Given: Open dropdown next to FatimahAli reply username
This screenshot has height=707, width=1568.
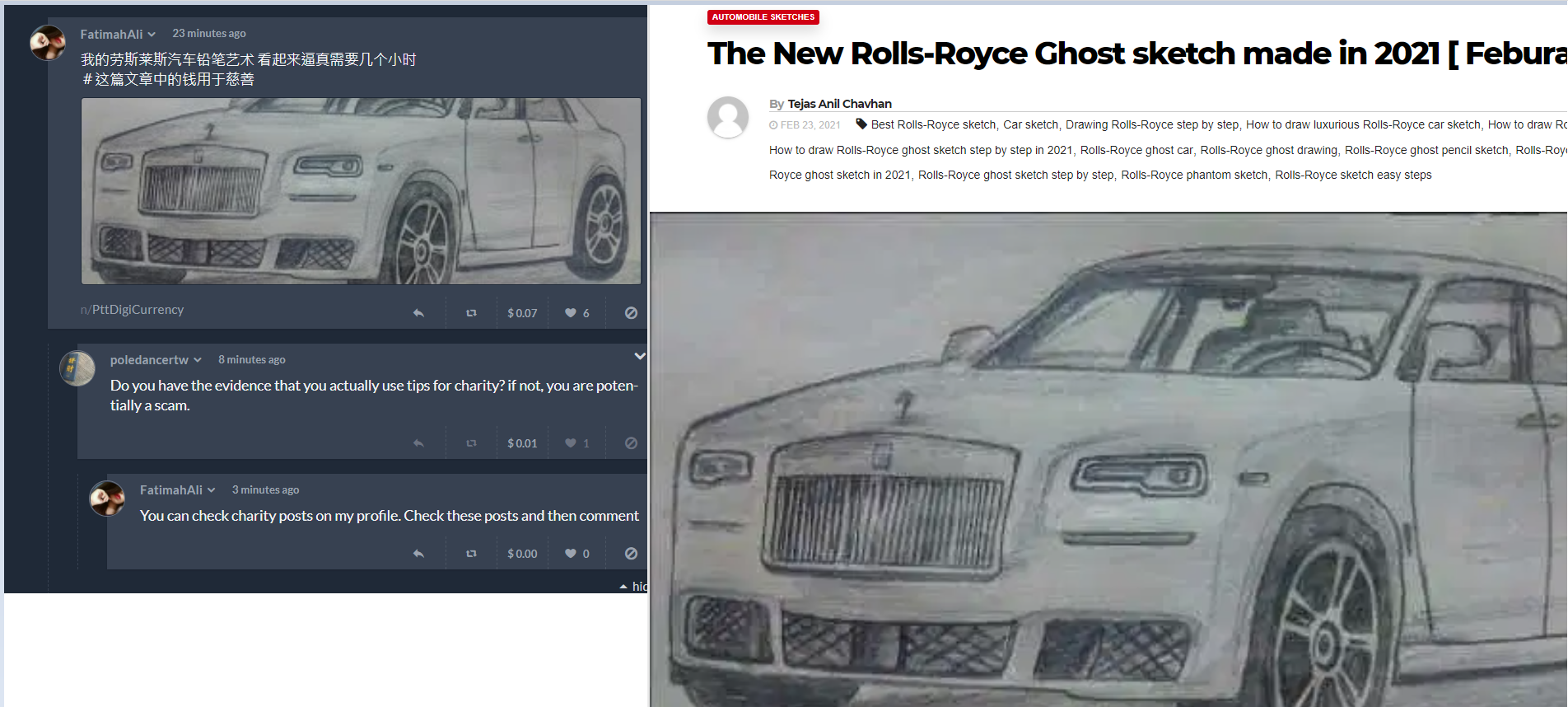Looking at the screenshot, I should click(212, 490).
